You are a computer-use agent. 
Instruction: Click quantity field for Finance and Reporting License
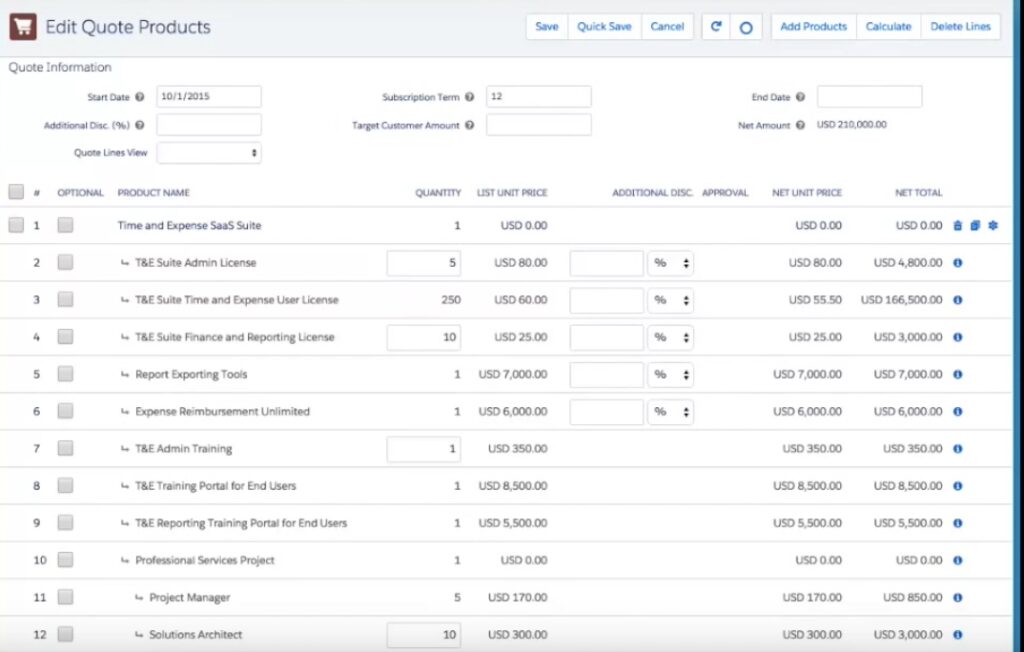[x=424, y=338]
